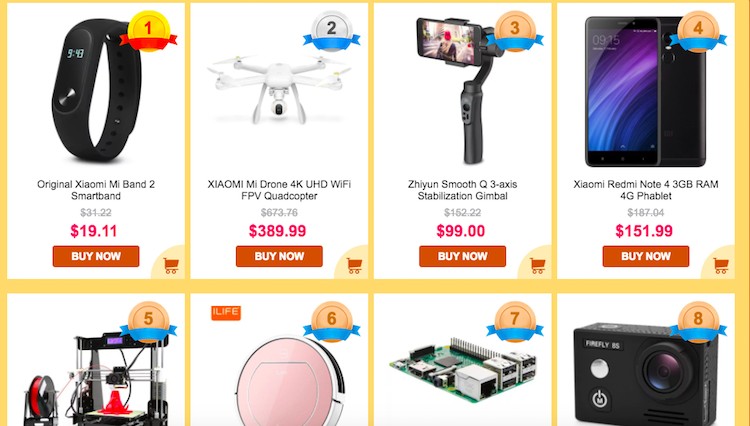Click cart icon for Redmi Note 4

click(x=720, y=265)
